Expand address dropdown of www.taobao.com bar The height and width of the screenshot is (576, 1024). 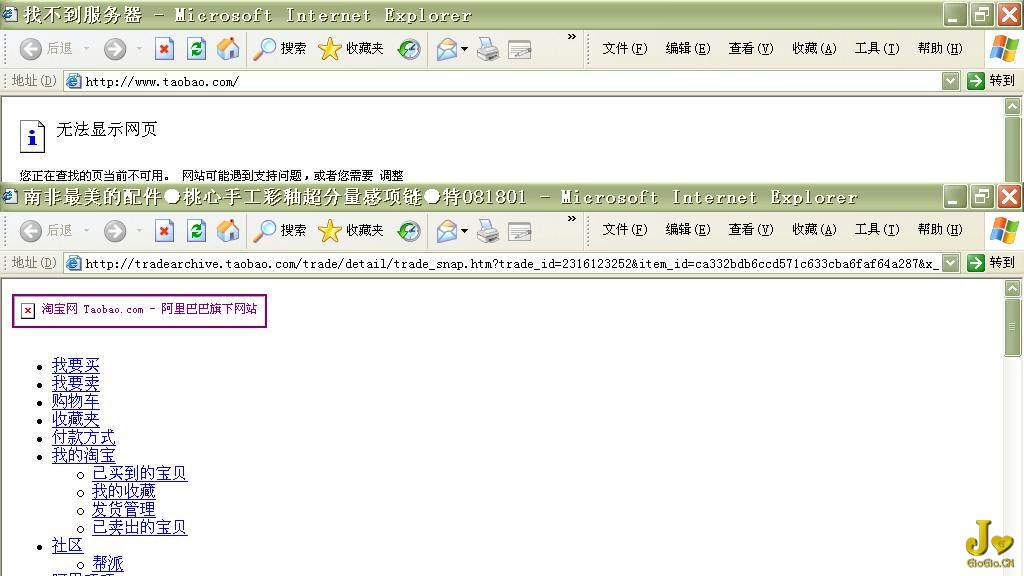pyautogui.click(x=950, y=81)
